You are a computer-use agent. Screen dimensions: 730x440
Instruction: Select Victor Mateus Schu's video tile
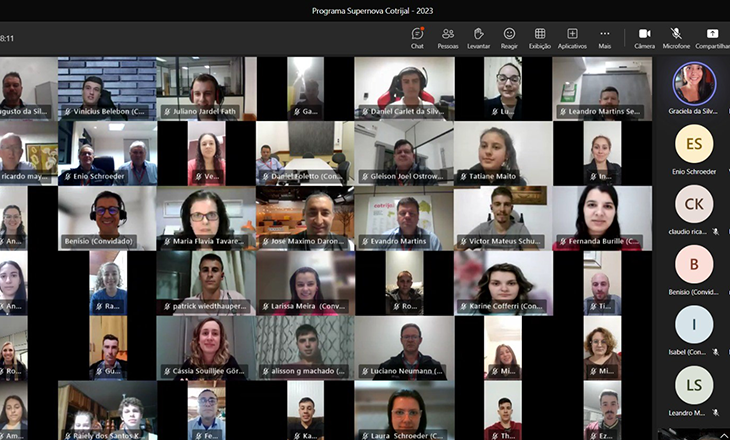pyautogui.click(x=503, y=218)
